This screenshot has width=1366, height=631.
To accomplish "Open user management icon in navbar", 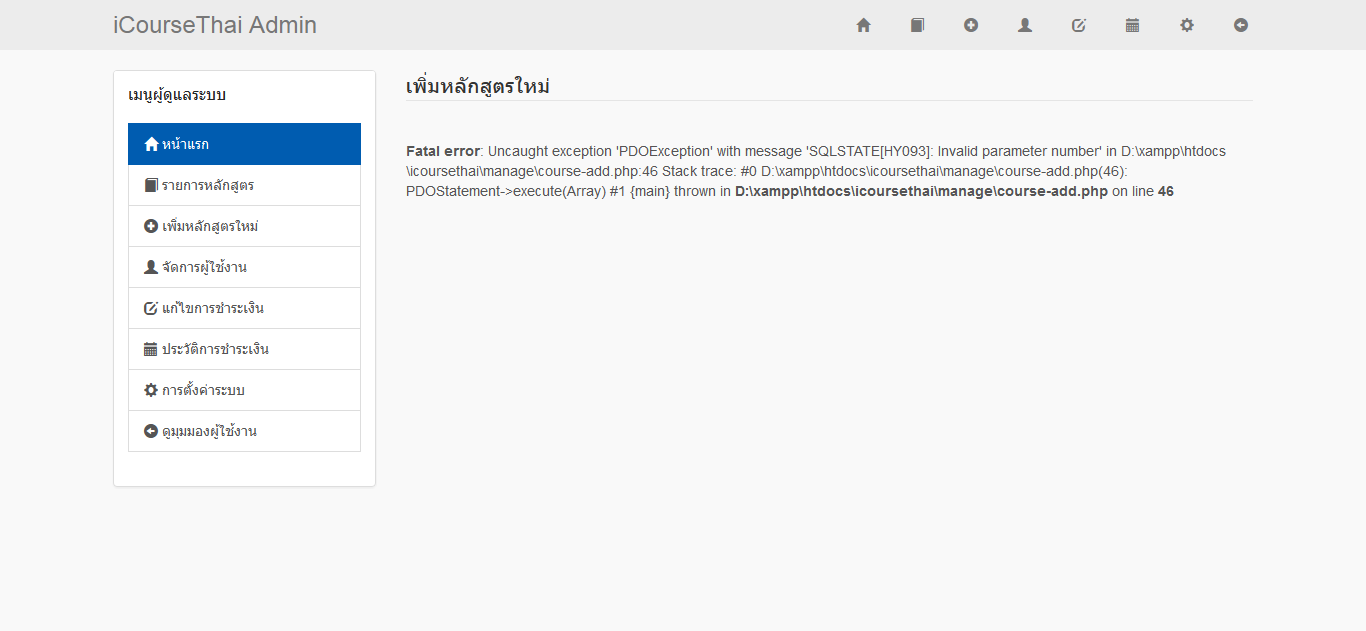I will pos(1025,25).
